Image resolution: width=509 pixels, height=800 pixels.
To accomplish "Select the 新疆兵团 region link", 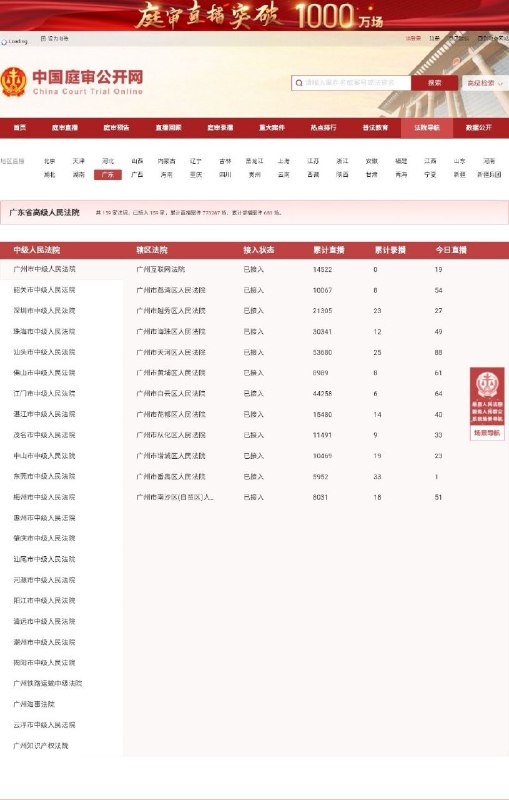I will 489,174.
